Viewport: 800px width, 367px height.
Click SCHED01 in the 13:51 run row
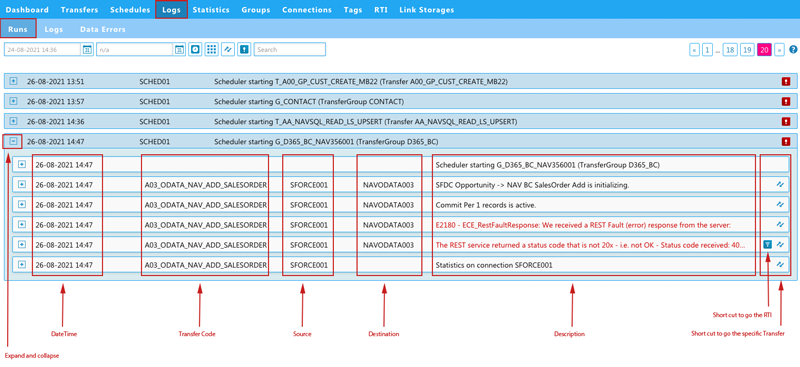(155, 82)
